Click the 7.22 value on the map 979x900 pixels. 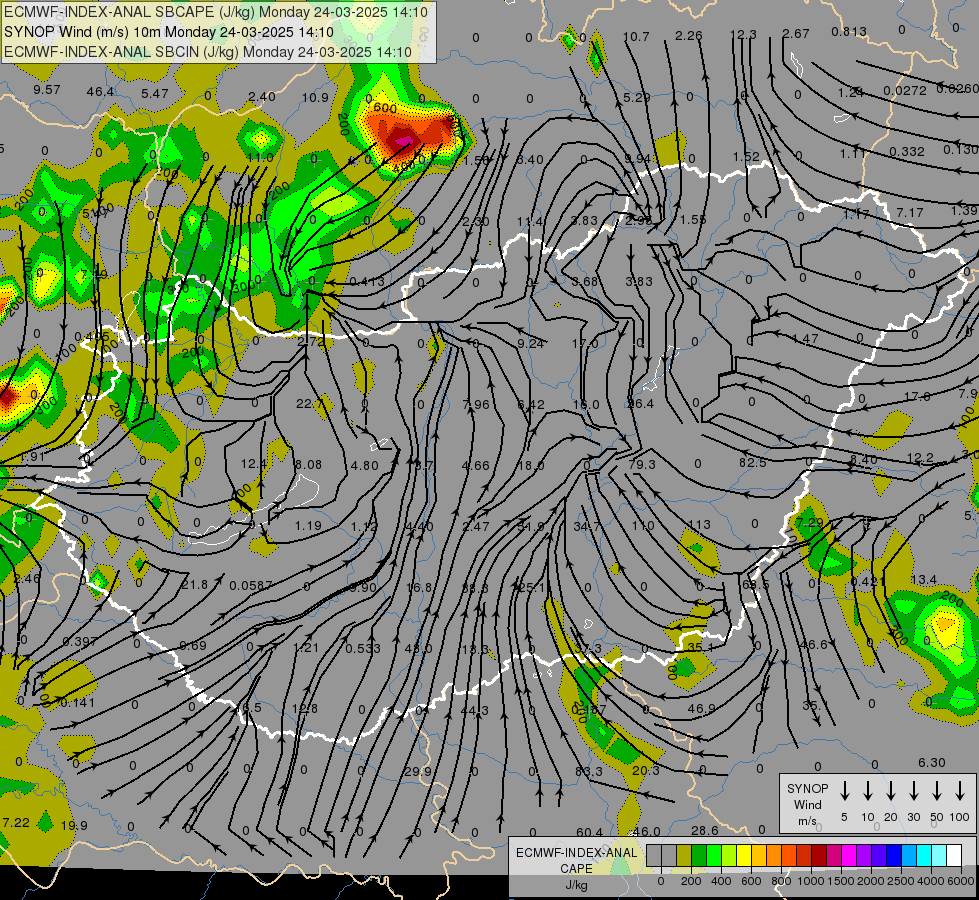[16, 823]
